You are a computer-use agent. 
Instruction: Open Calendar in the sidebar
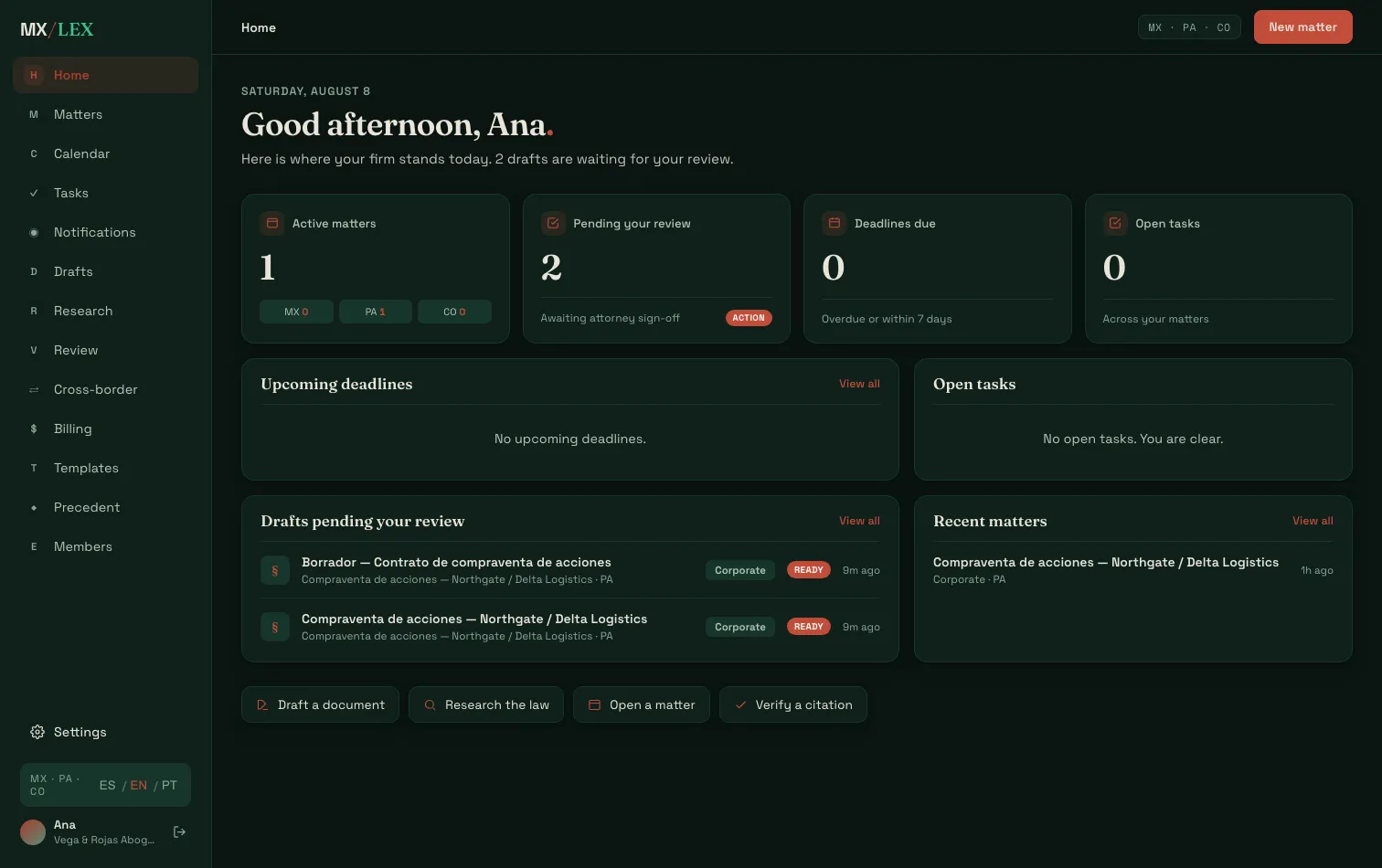point(105,153)
